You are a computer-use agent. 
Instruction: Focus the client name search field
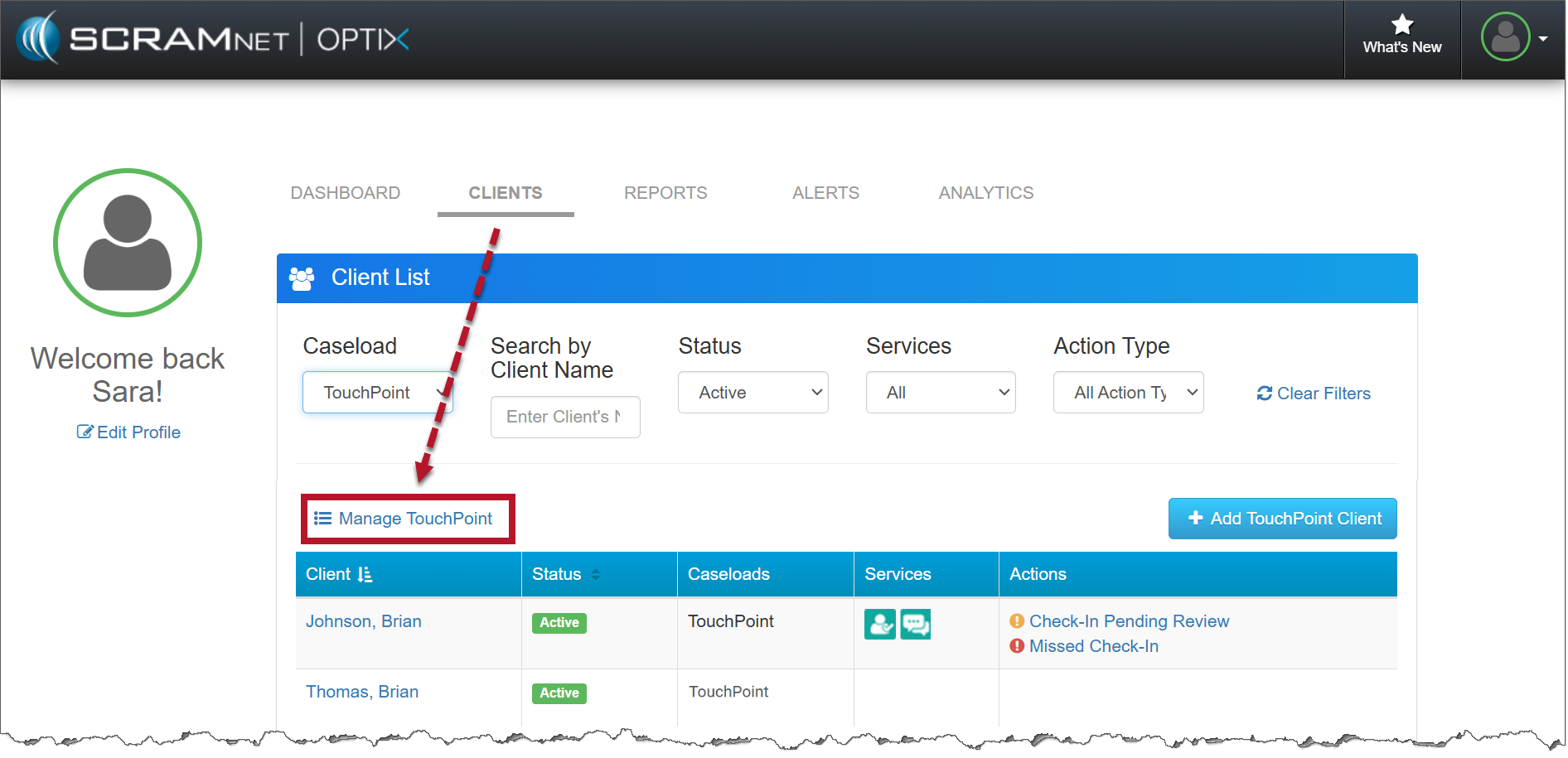[x=565, y=417]
